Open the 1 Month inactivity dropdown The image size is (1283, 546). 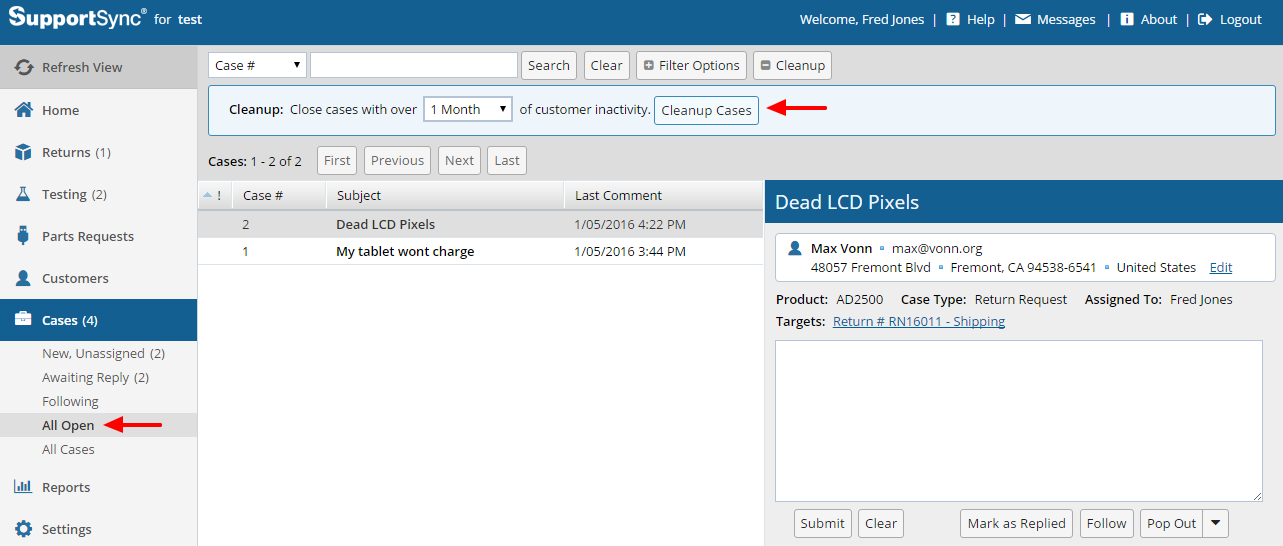[x=468, y=109]
